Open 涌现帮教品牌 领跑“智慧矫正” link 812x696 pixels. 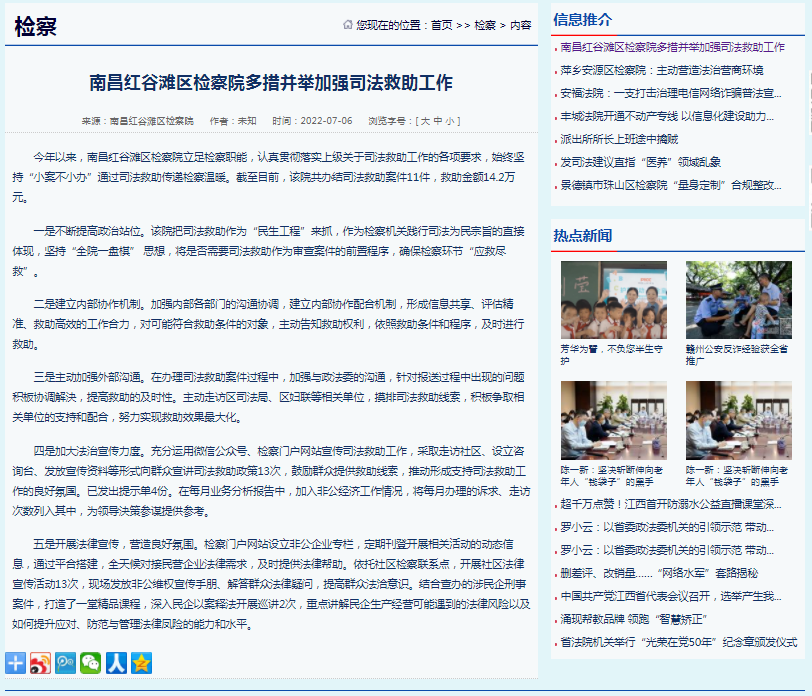click(x=633, y=619)
